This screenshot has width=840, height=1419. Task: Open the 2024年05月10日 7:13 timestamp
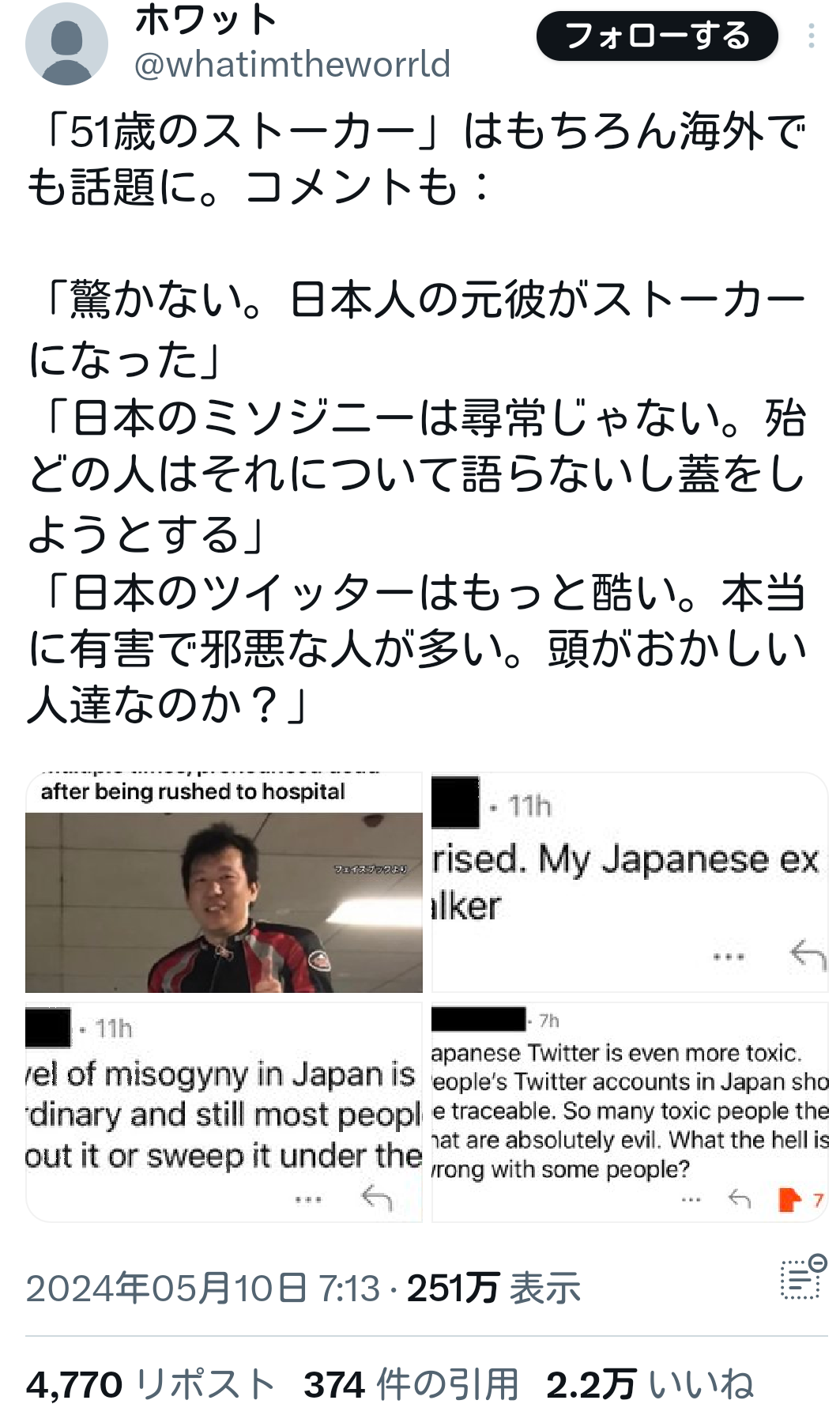point(203,1288)
